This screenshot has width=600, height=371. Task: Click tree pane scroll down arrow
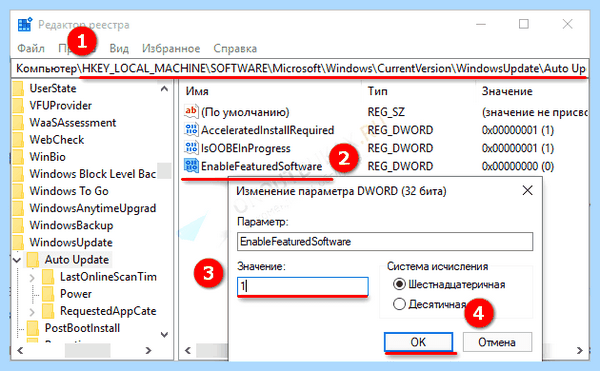click(164, 335)
